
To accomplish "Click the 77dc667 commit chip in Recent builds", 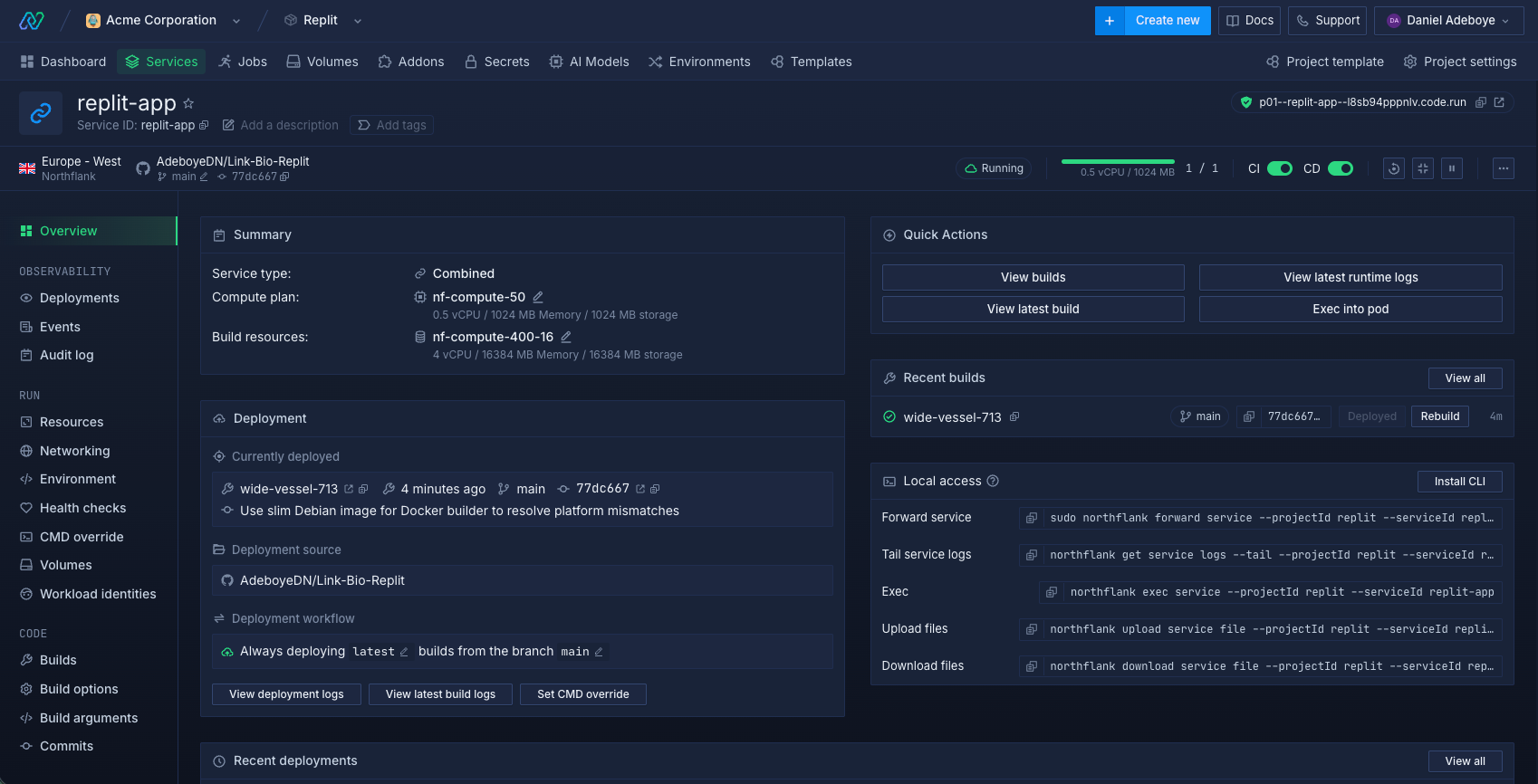I will (1284, 416).
